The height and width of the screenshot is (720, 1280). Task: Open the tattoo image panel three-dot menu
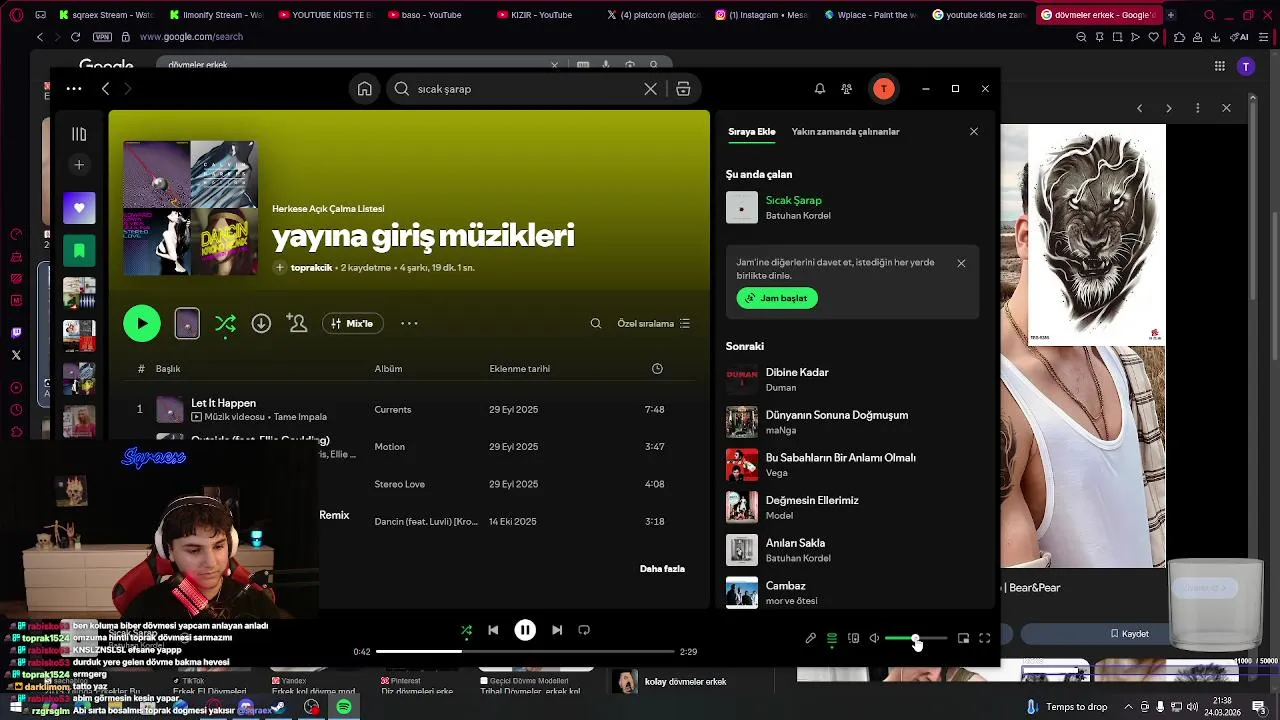pos(1198,108)
